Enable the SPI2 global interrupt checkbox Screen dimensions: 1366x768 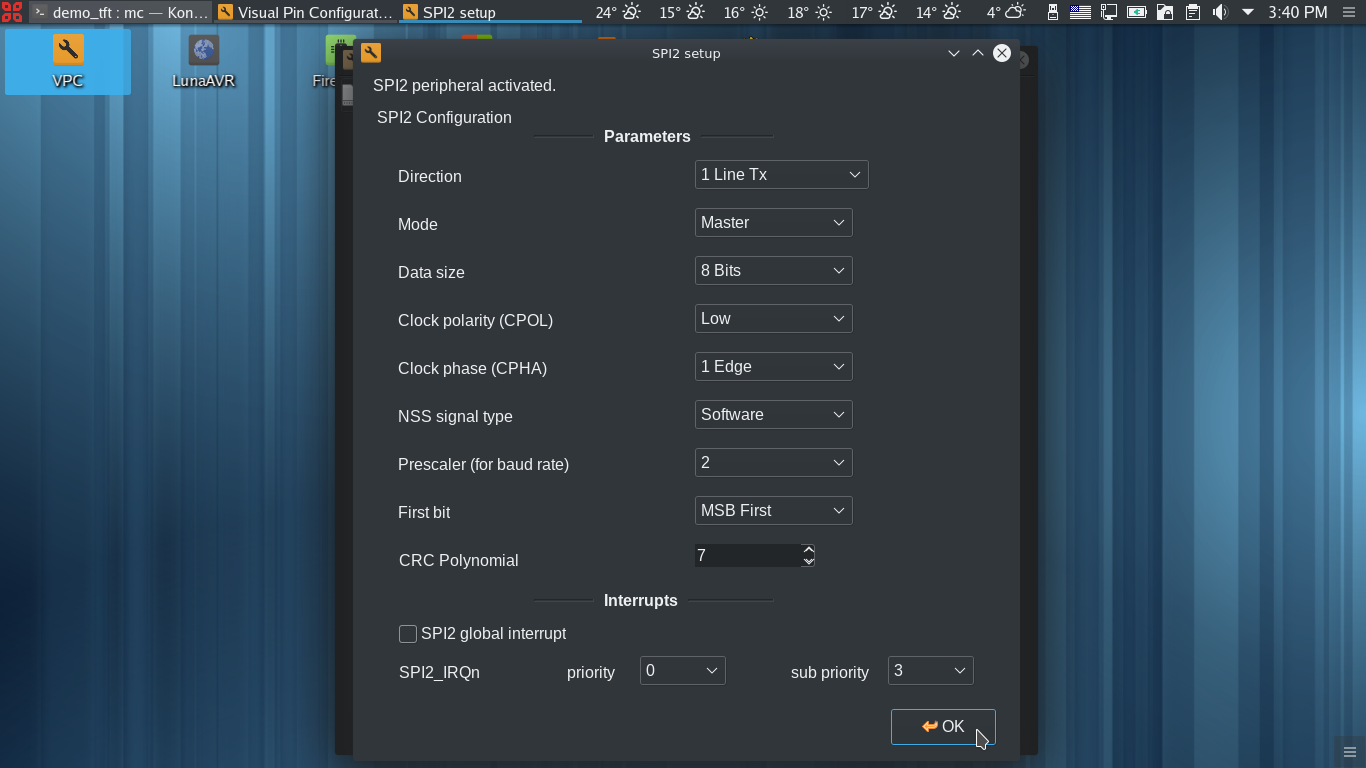408,634
